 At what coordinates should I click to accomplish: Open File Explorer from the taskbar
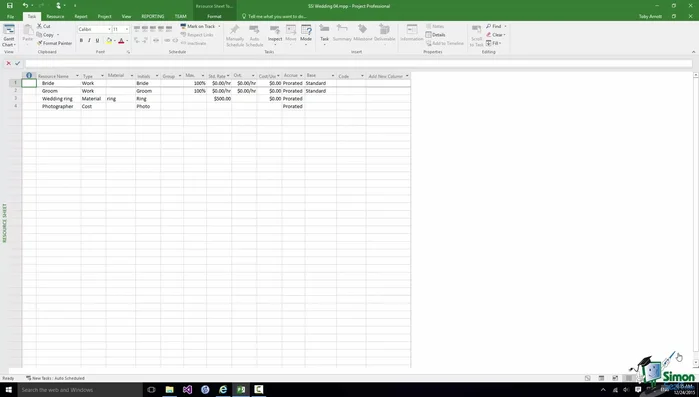click(169, 389)
